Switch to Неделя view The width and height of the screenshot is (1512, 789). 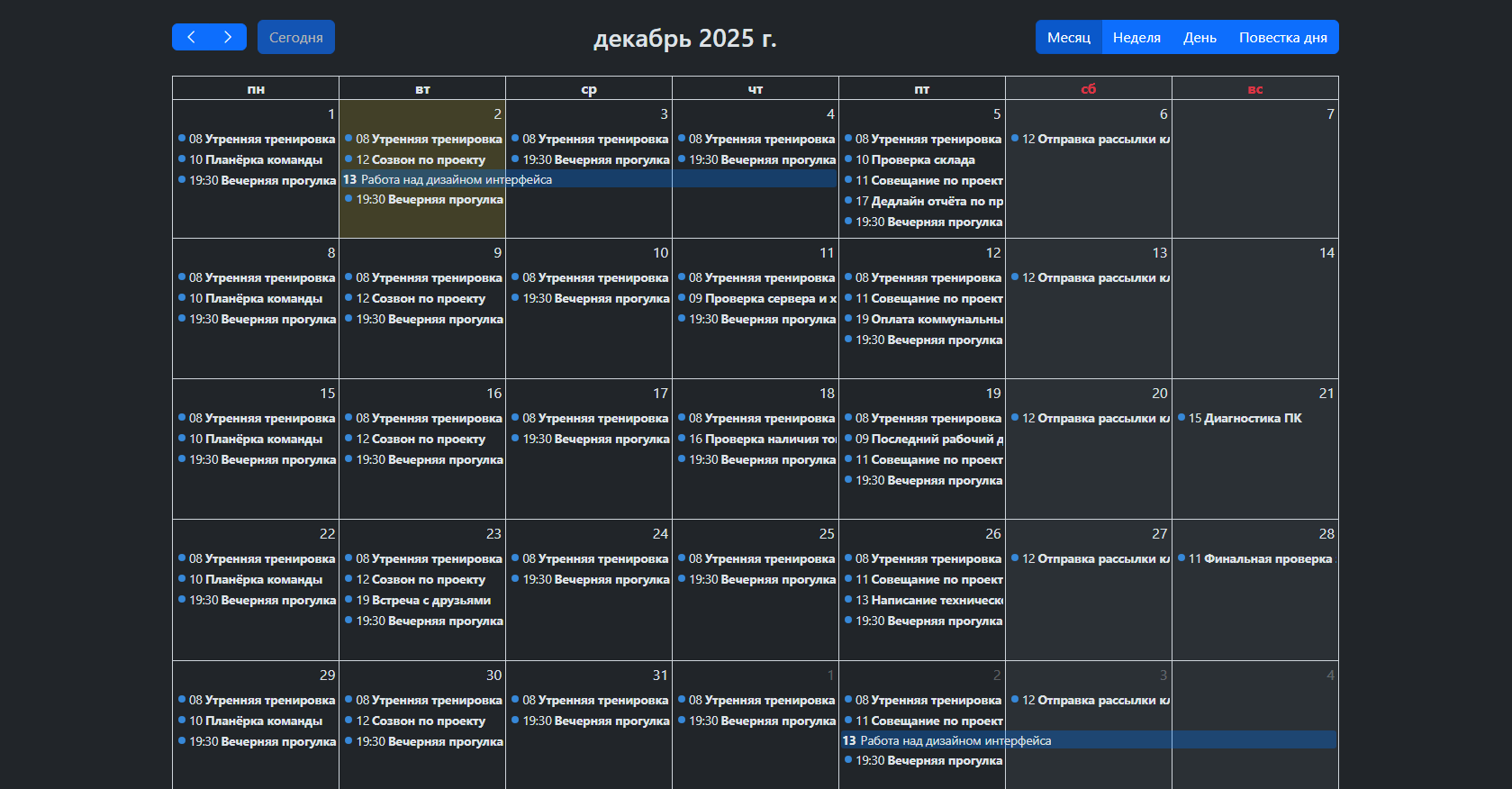click(1136, 37)
